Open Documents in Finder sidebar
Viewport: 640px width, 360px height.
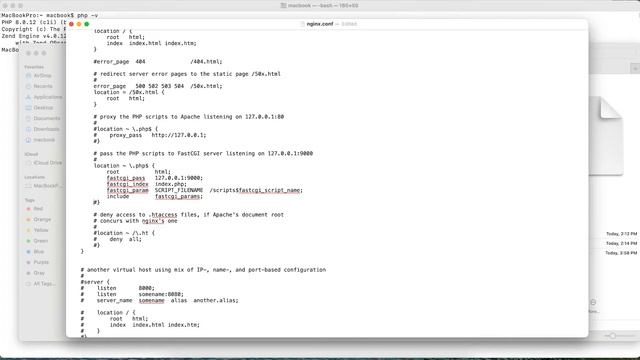coord(42,118)
